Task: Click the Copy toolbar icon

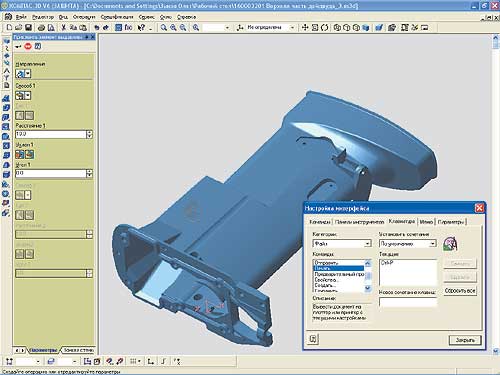Action: [73, 28]
